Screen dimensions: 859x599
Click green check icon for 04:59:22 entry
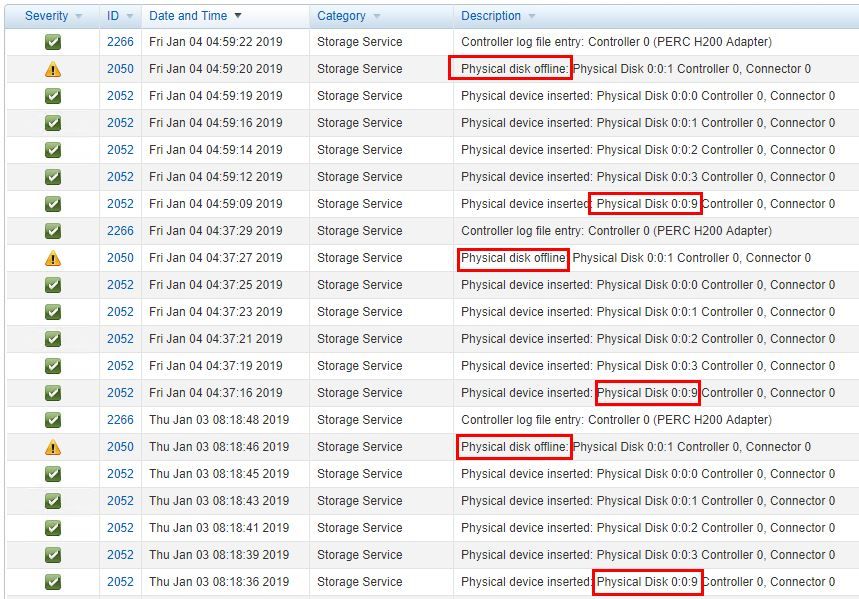click(53, 42)
